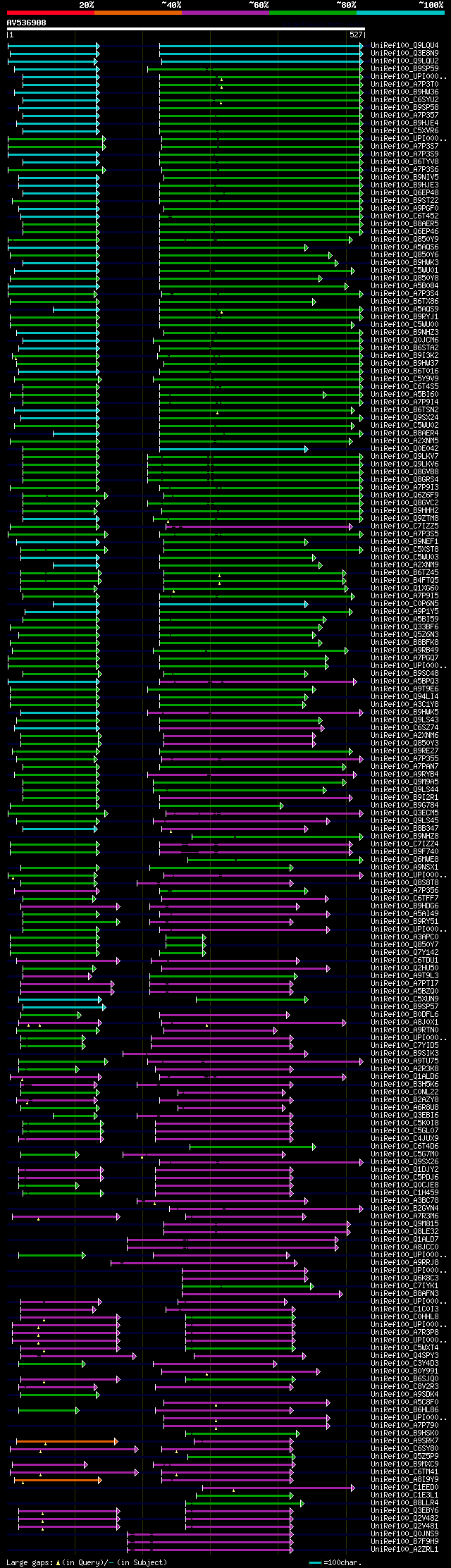Select label UniRef100_A5B084
Image resolution: width=451 pixels, height=1568 pixels.
coord(404,286)
